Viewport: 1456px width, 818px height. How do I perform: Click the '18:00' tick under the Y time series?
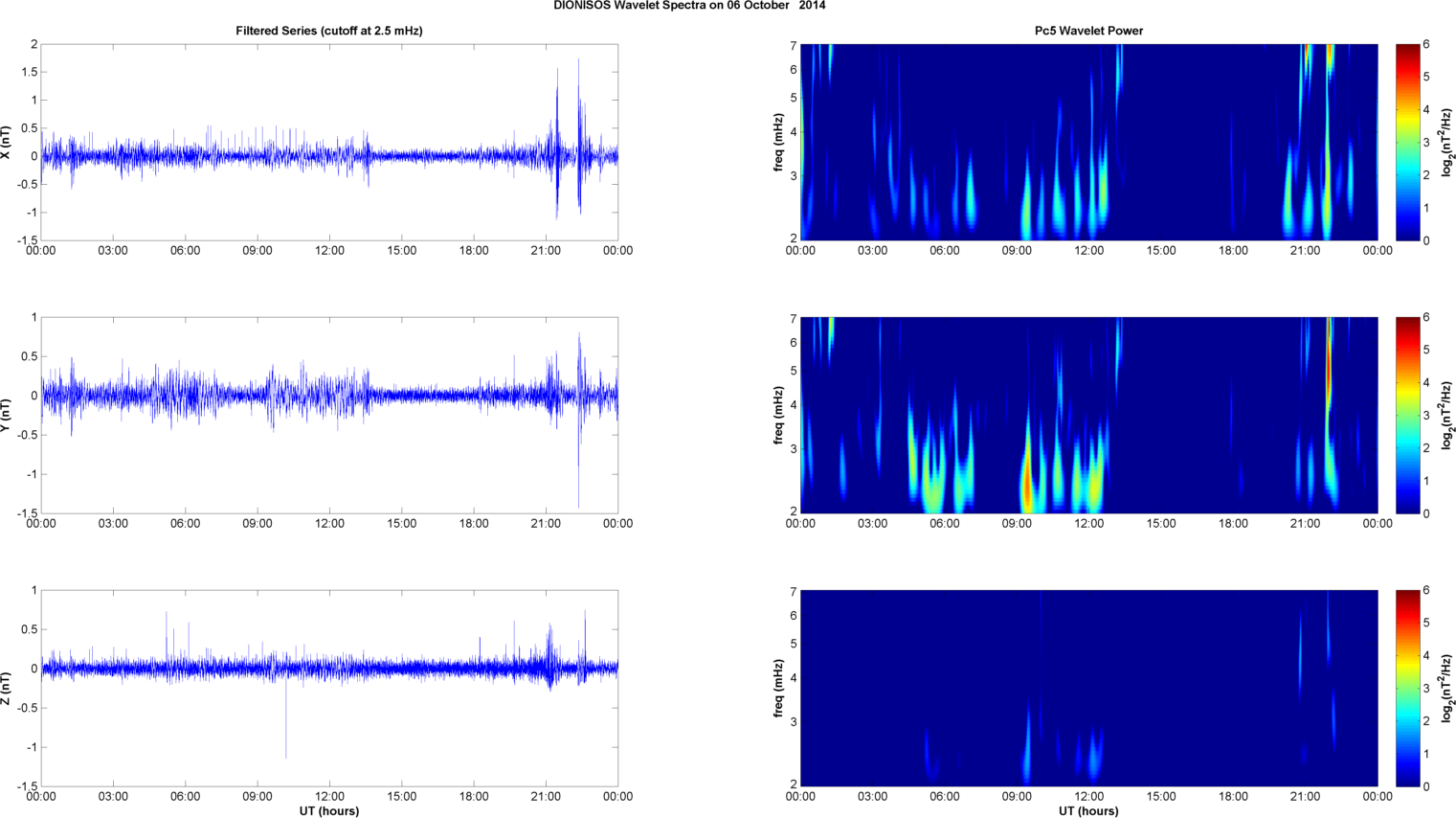click(474, 524)
